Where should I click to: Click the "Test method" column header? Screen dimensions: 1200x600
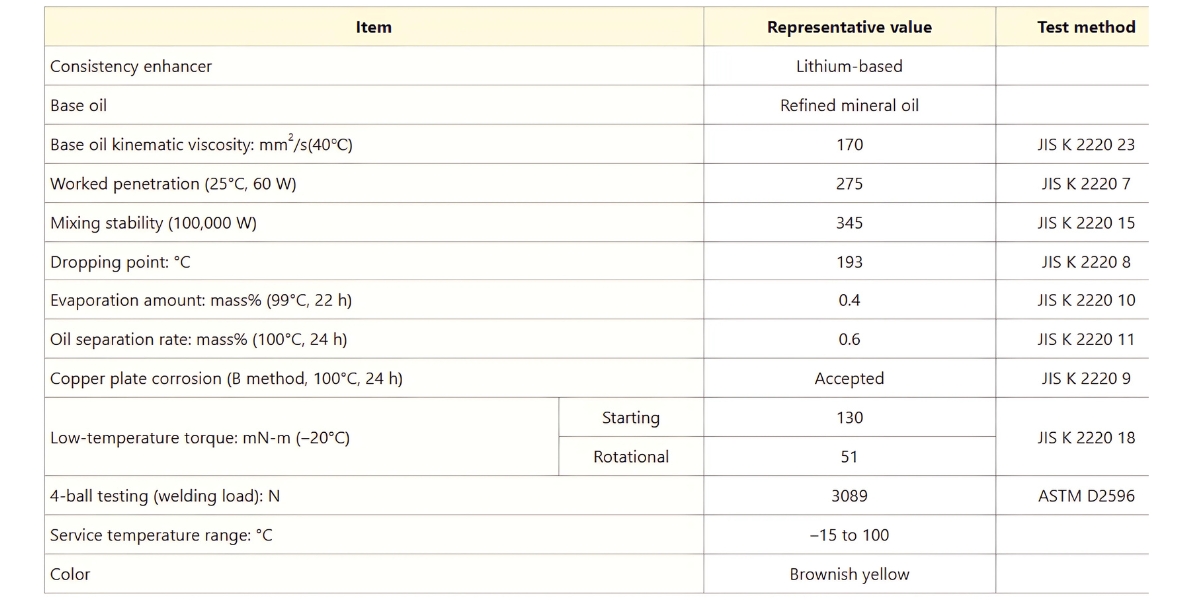point(1086,27)
